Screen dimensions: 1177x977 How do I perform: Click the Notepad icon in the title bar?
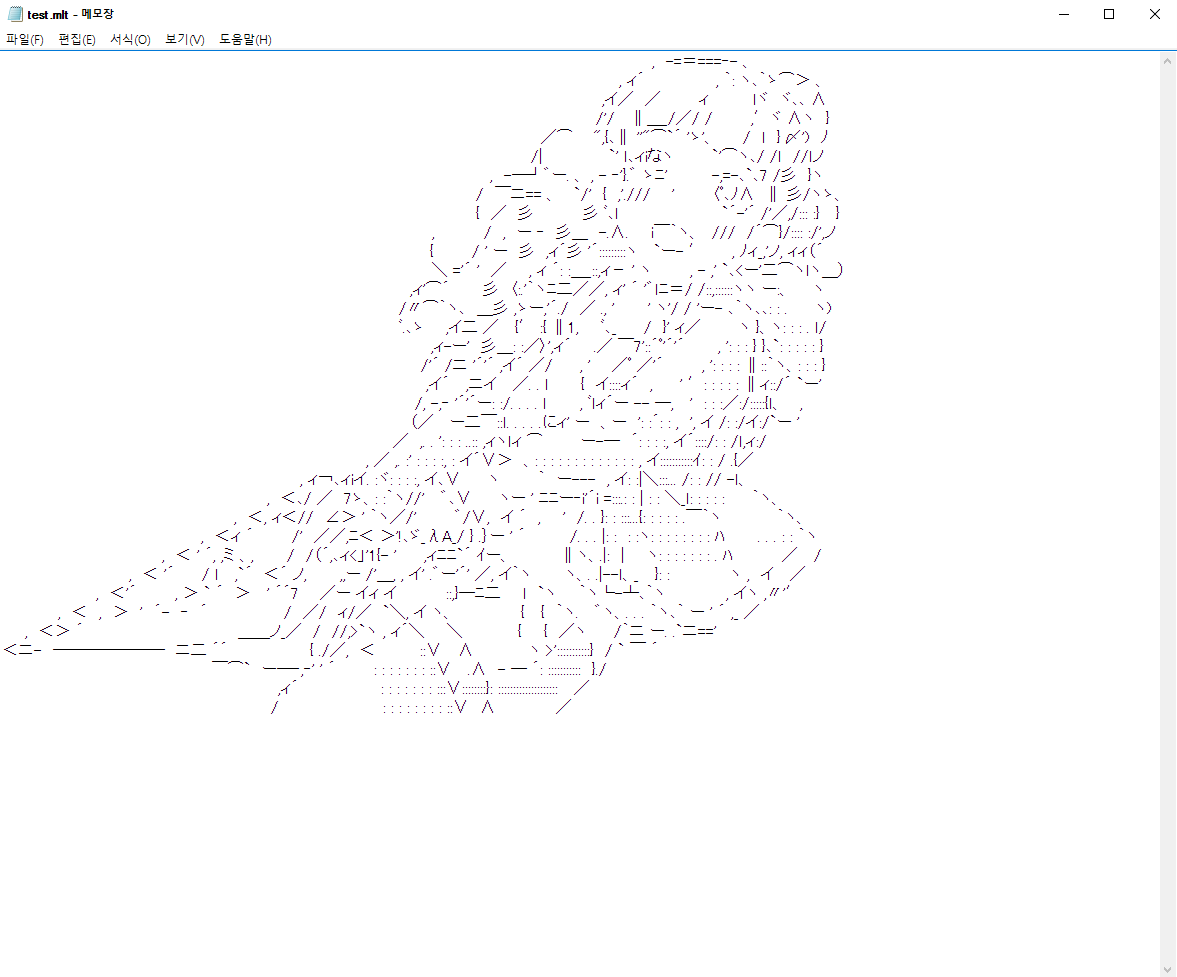tap(15, 14)
